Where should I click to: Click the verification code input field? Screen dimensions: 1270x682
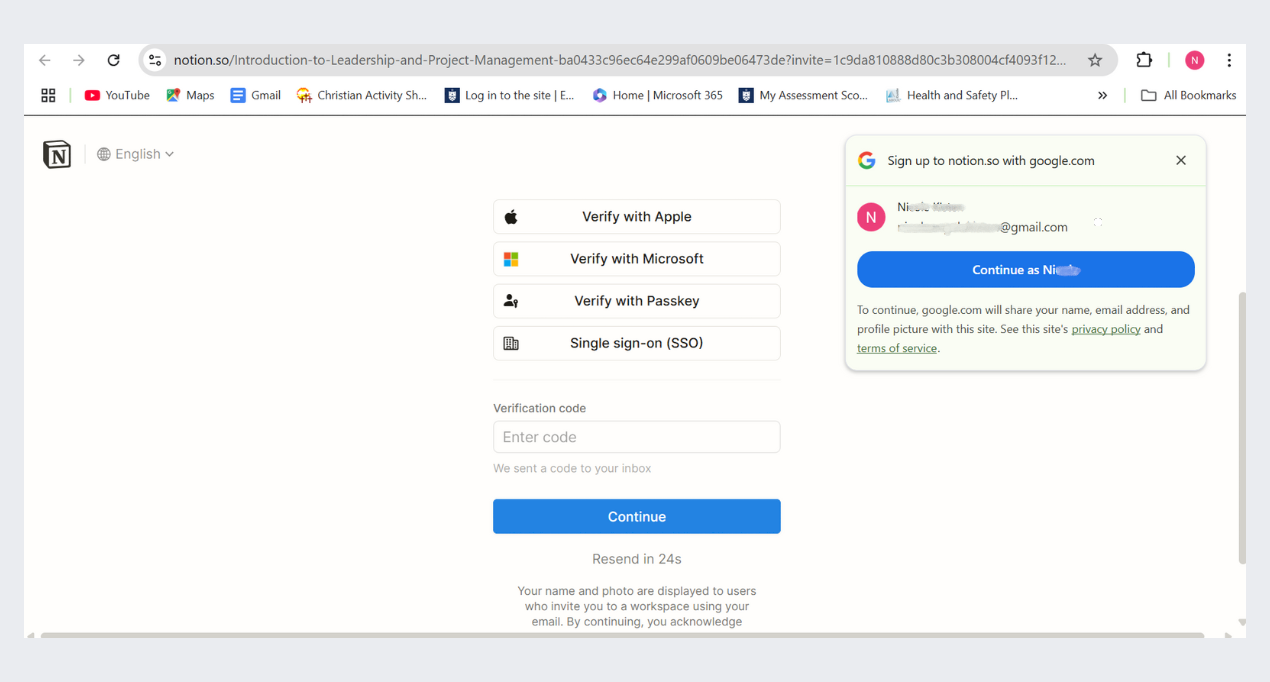636,437
